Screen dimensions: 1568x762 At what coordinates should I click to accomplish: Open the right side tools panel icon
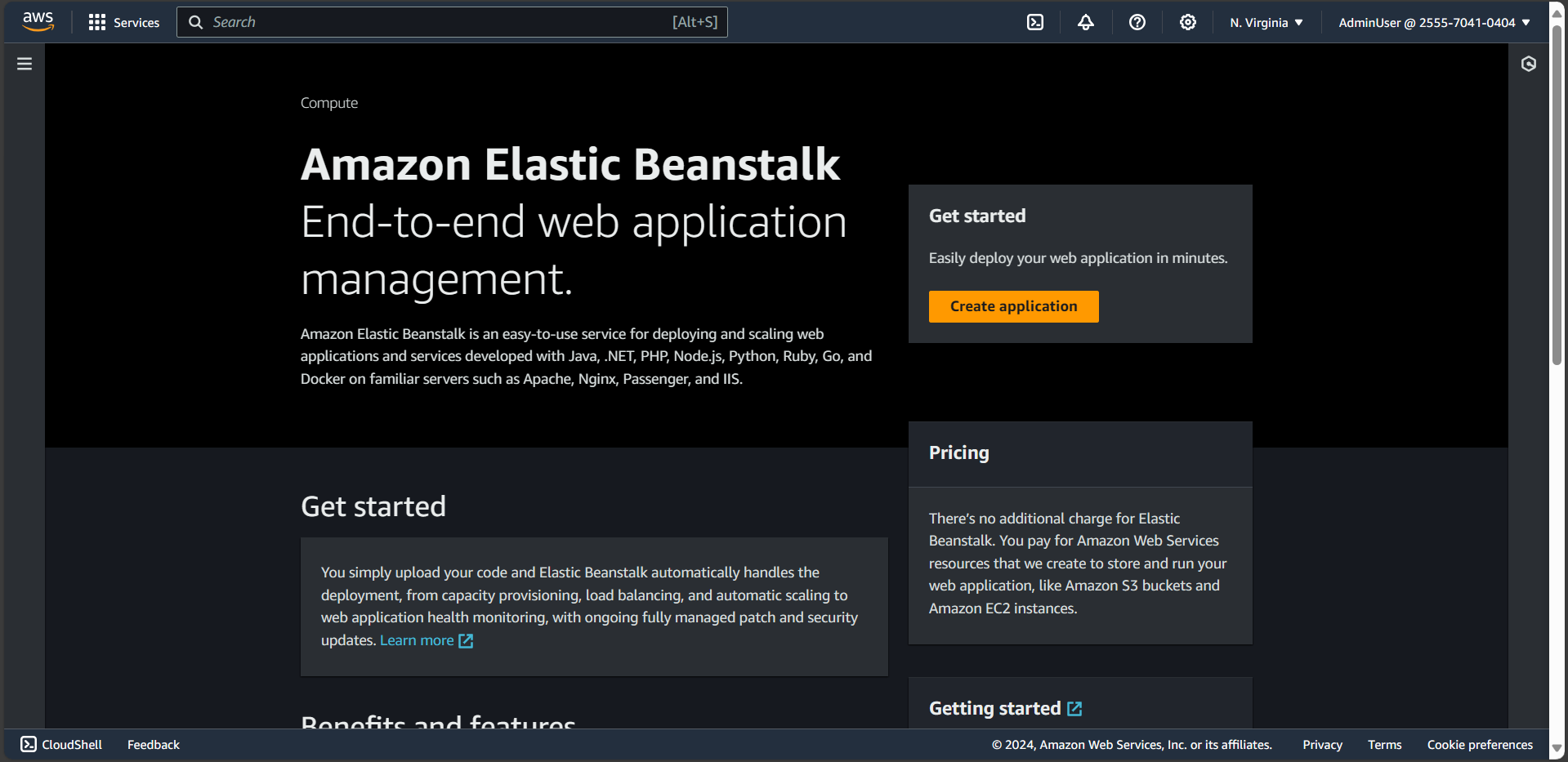tap(1529, 64)
